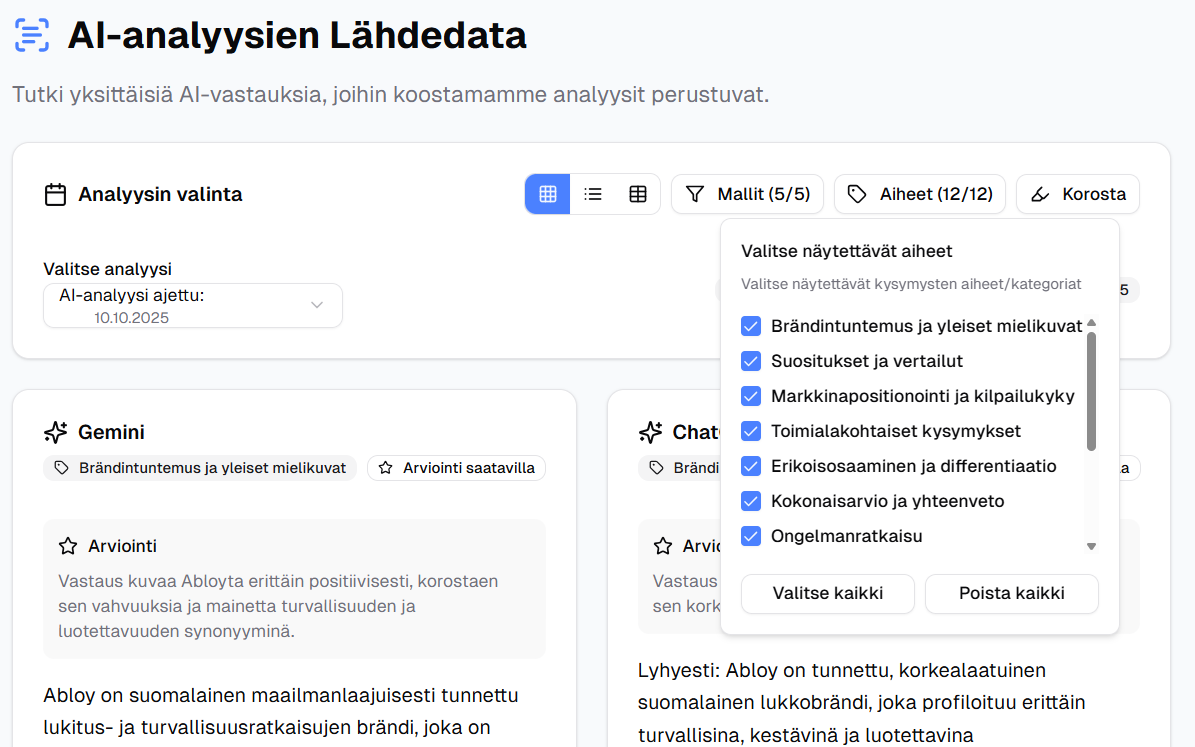Open Mallit (5/5) filter dropdown
This screenshot has height=747, width=1195.
click(747, 194)
